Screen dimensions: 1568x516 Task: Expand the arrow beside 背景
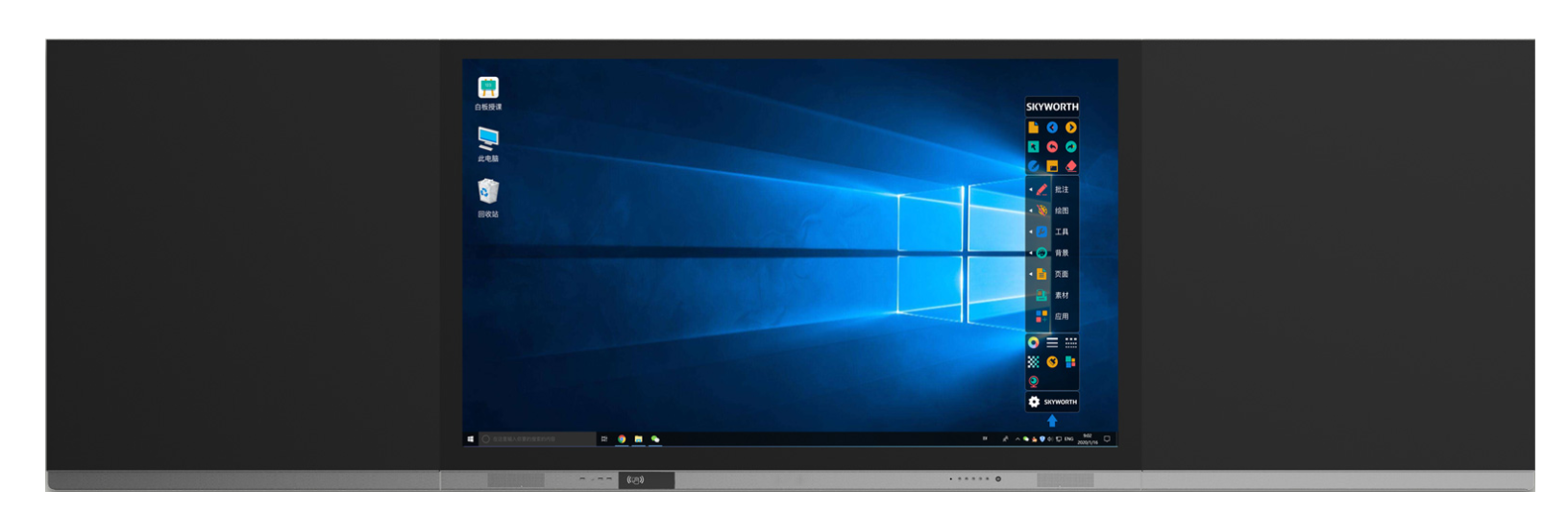(x=1031, y=253)
